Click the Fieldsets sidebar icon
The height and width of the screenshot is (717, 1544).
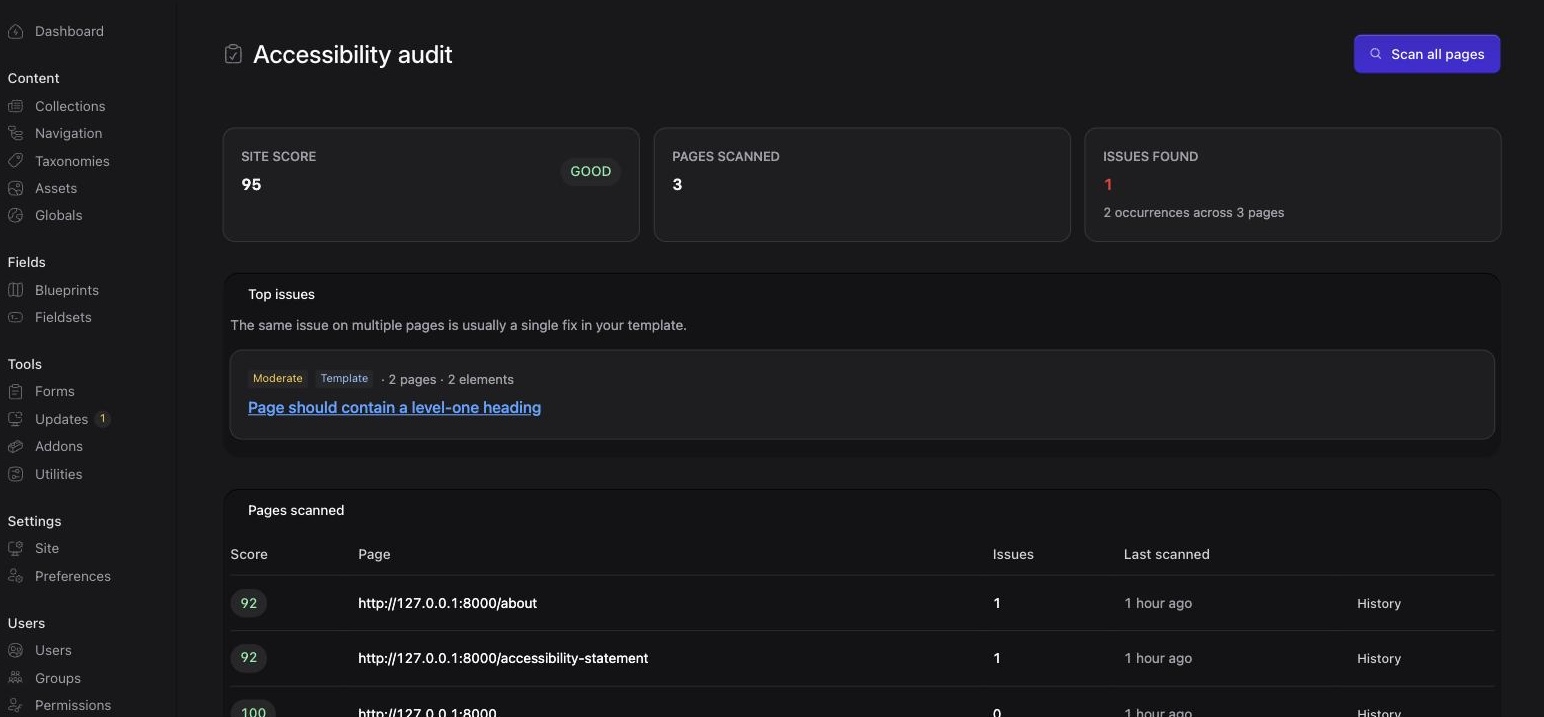coord(15,317)
